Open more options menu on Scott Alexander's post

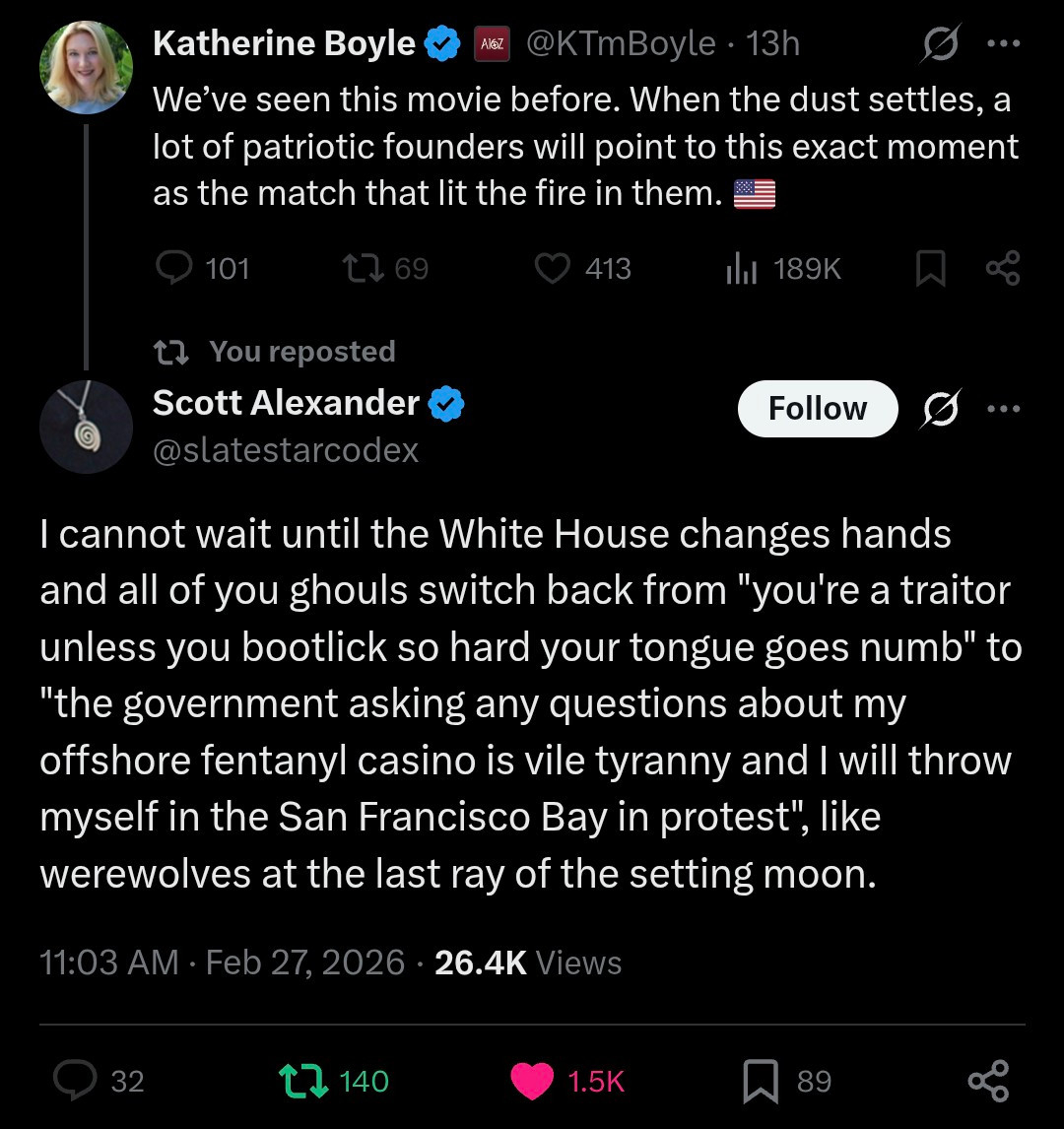1004,409
